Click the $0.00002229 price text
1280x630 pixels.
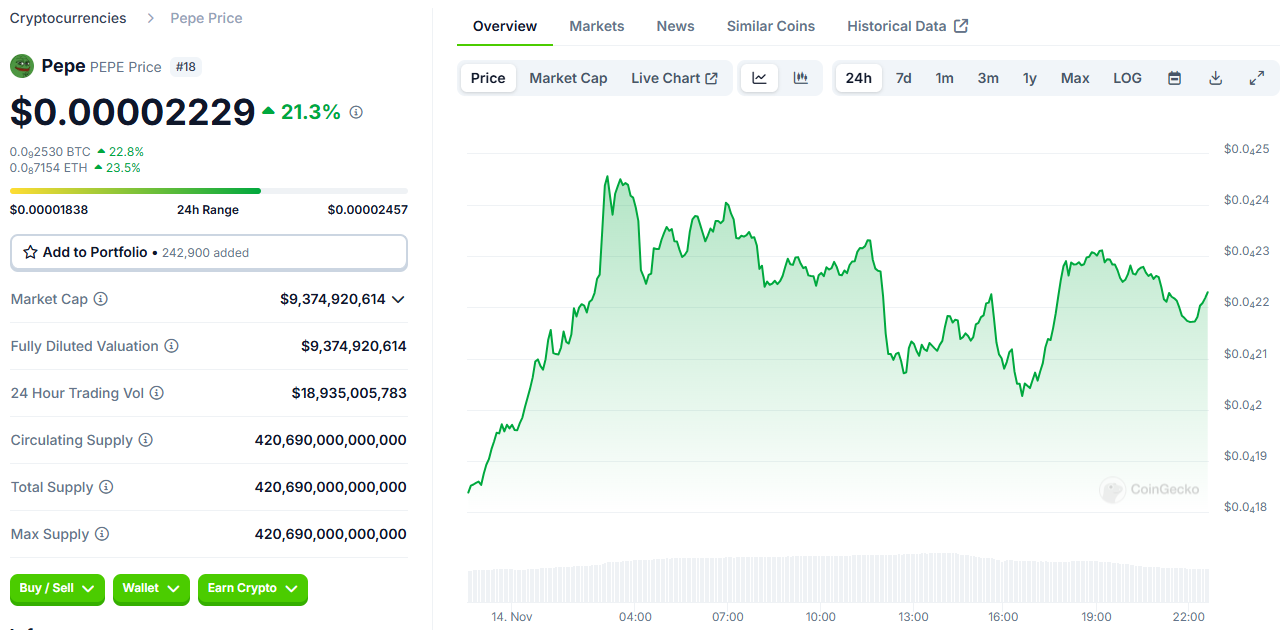[x=133, y=112]
